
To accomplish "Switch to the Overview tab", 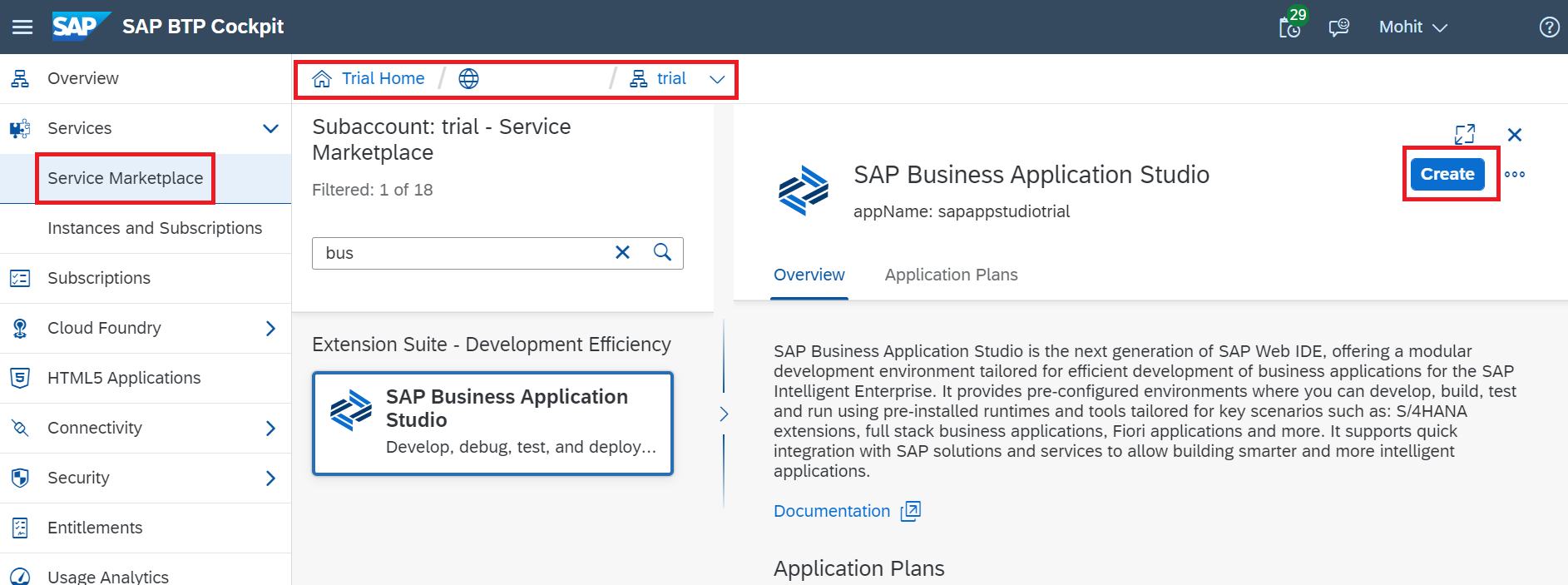I will pyautogui.click(x=809, y=275).
